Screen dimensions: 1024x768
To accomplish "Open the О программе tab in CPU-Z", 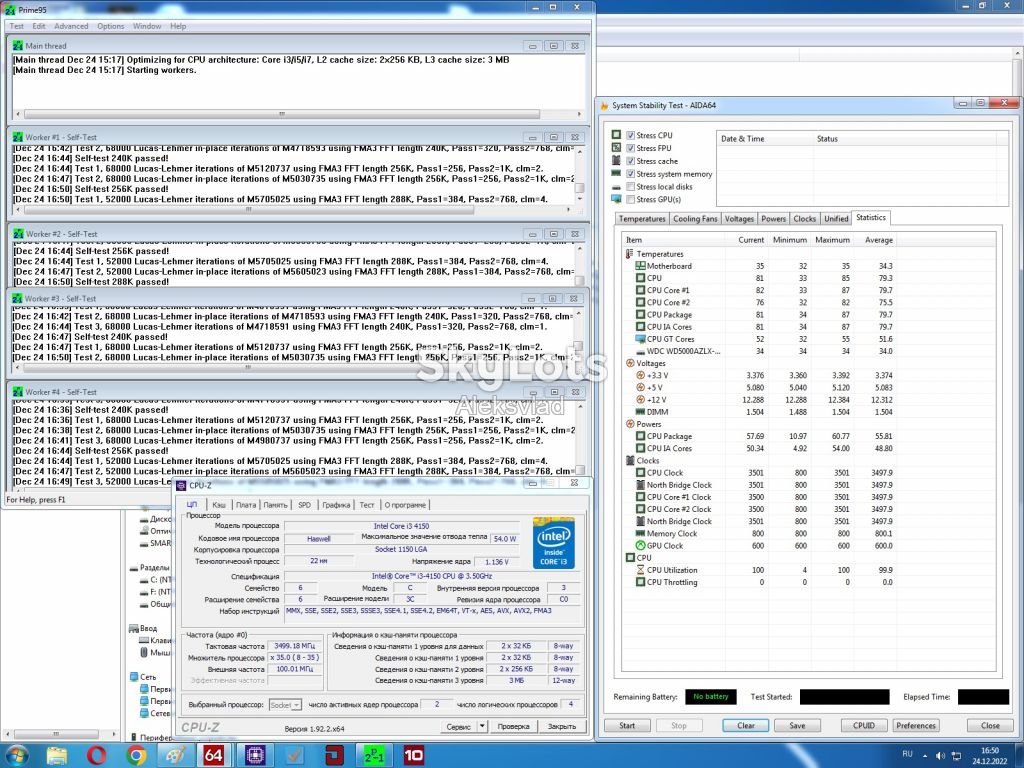I will click(405, 505).
